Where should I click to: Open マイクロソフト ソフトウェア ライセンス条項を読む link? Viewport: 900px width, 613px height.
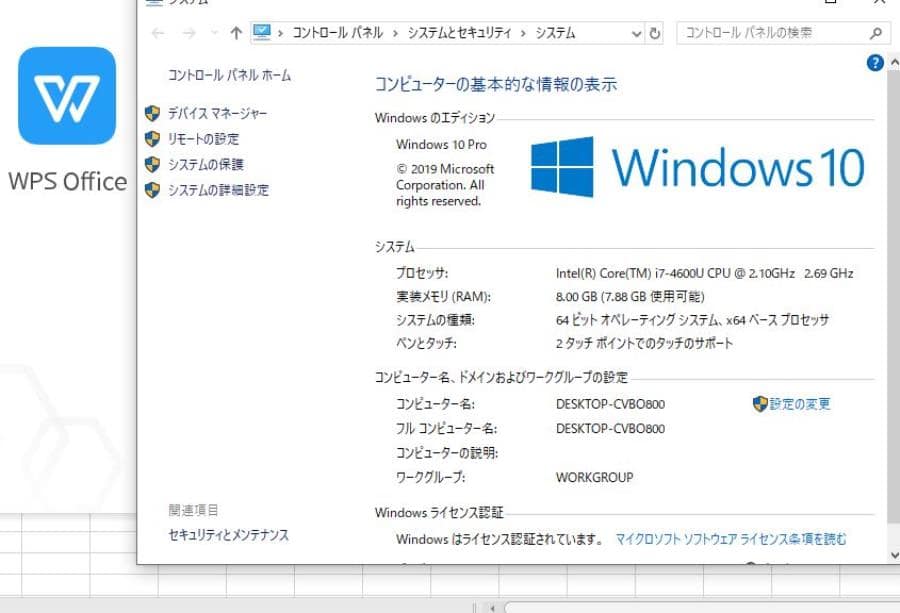[731, 539]
